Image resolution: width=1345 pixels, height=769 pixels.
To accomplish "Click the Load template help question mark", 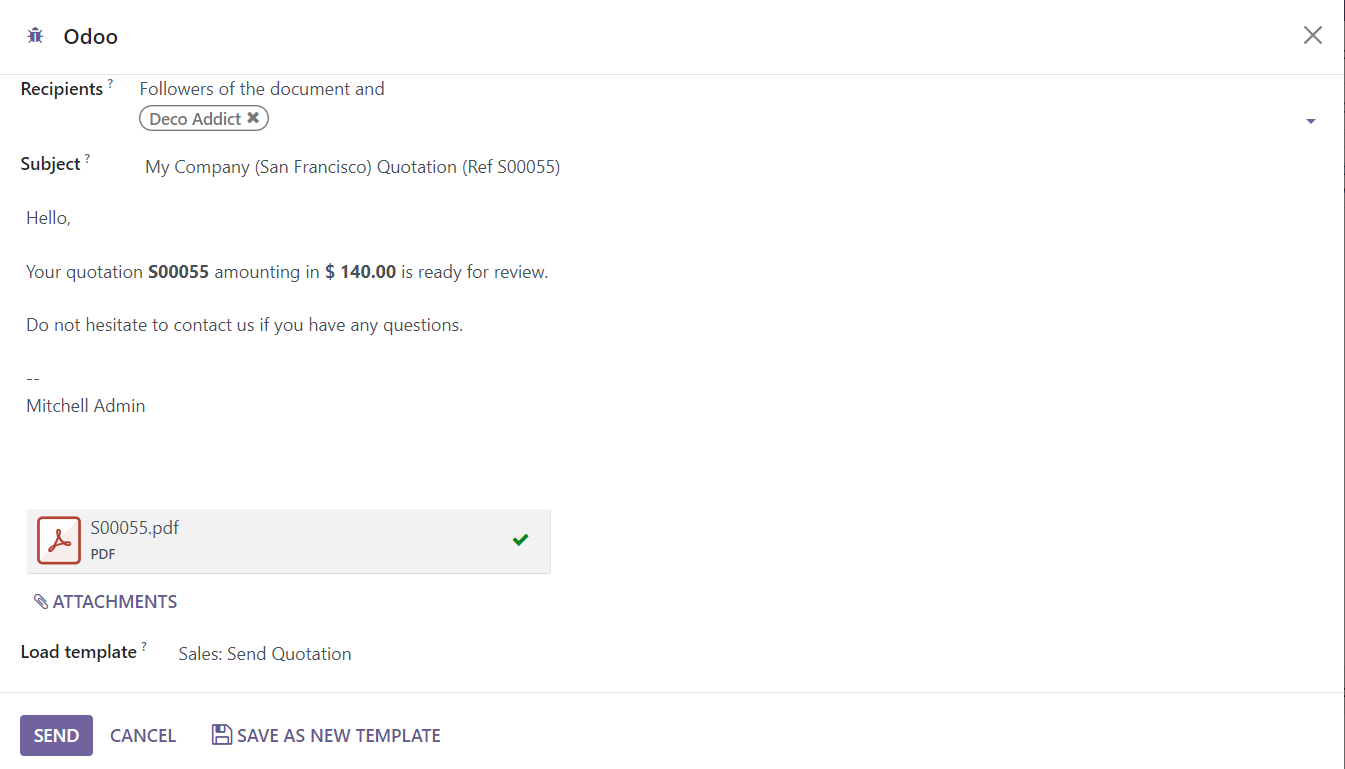I will point(144,647).
